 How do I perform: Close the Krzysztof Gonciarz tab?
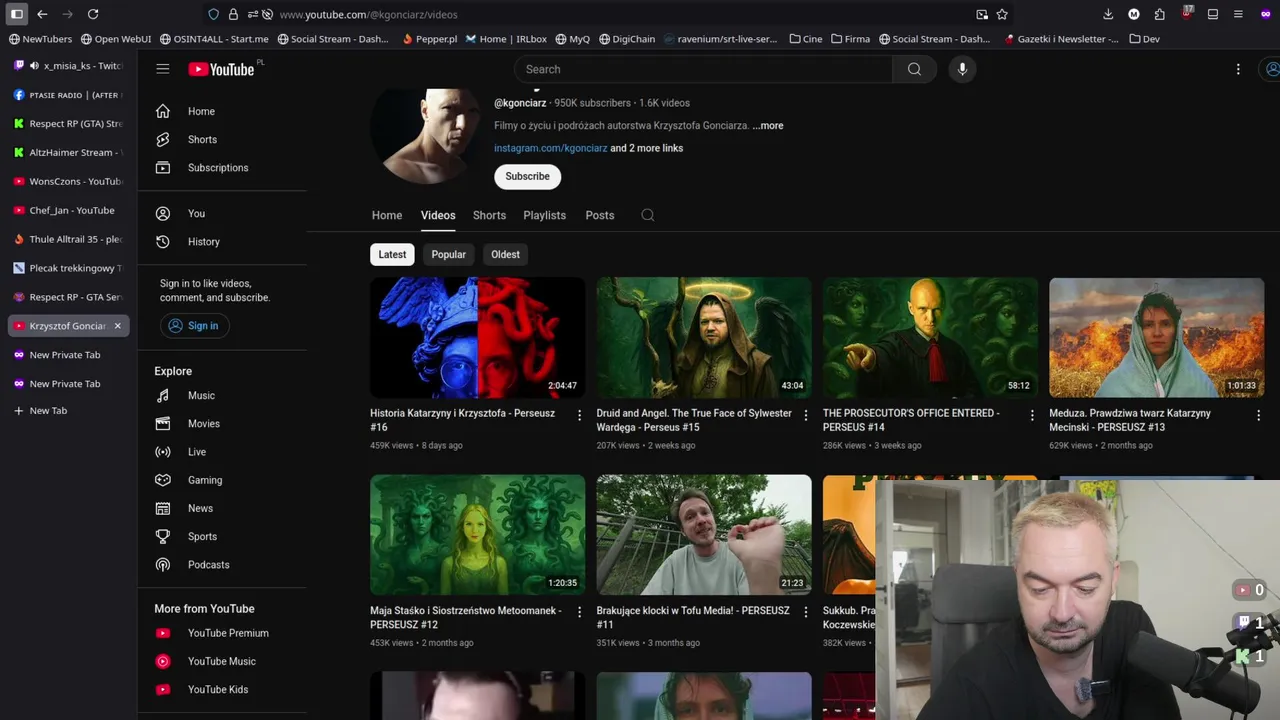[117, 326]
